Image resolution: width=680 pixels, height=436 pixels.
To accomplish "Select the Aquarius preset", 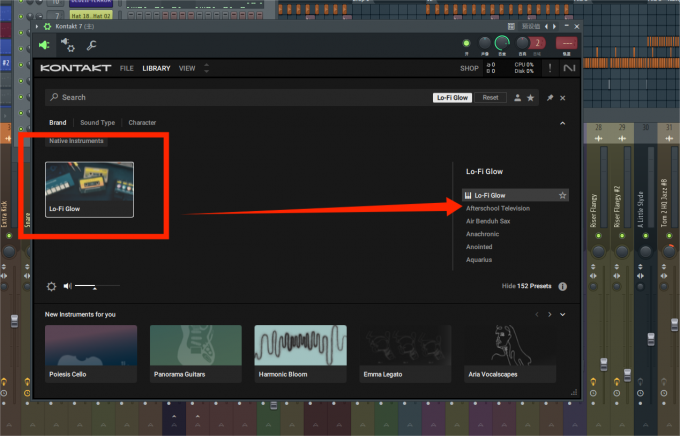I will tap(479, 260).
